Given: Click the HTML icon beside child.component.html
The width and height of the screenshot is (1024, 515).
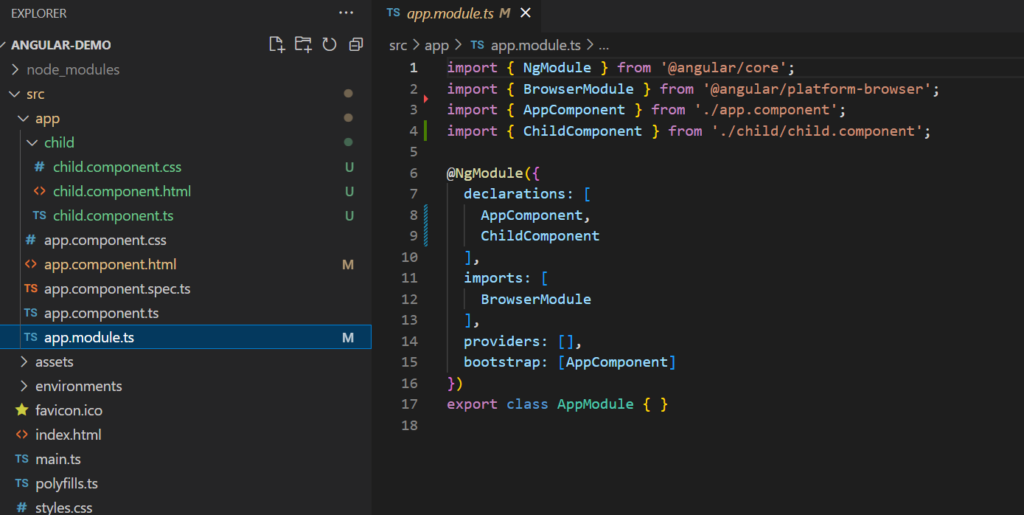Looking at the screenshot, I should click(39, 191).
